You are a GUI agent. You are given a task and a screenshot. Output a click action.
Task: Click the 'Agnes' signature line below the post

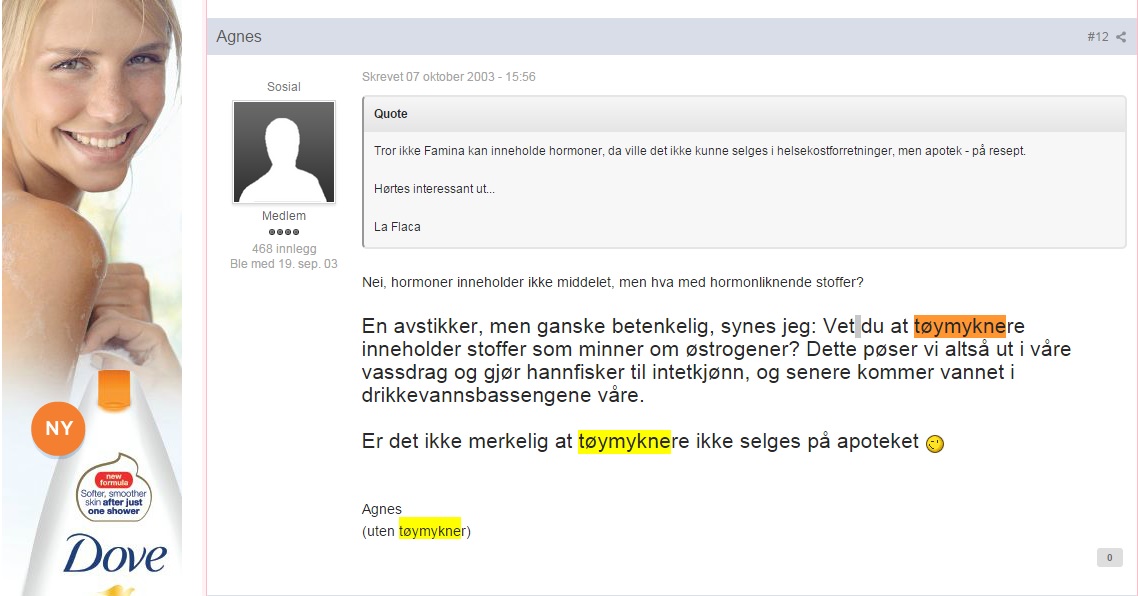382,509
